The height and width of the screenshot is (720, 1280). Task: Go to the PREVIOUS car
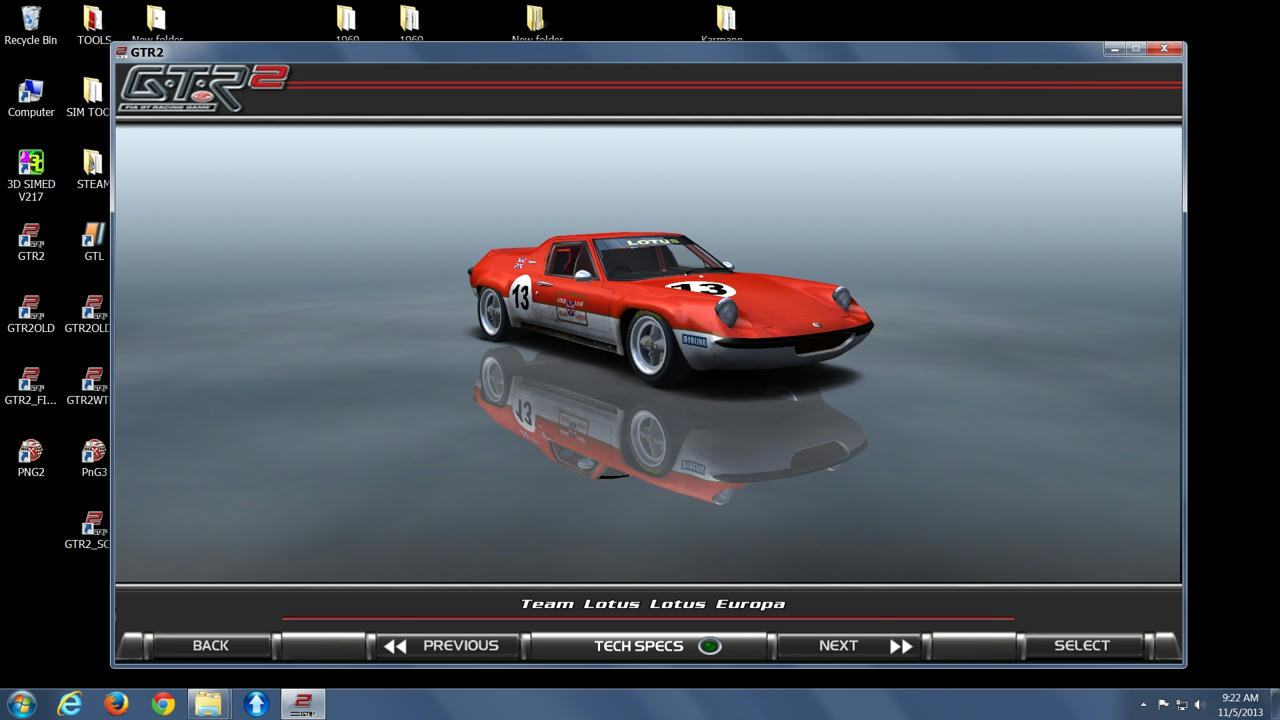(447, 646)
